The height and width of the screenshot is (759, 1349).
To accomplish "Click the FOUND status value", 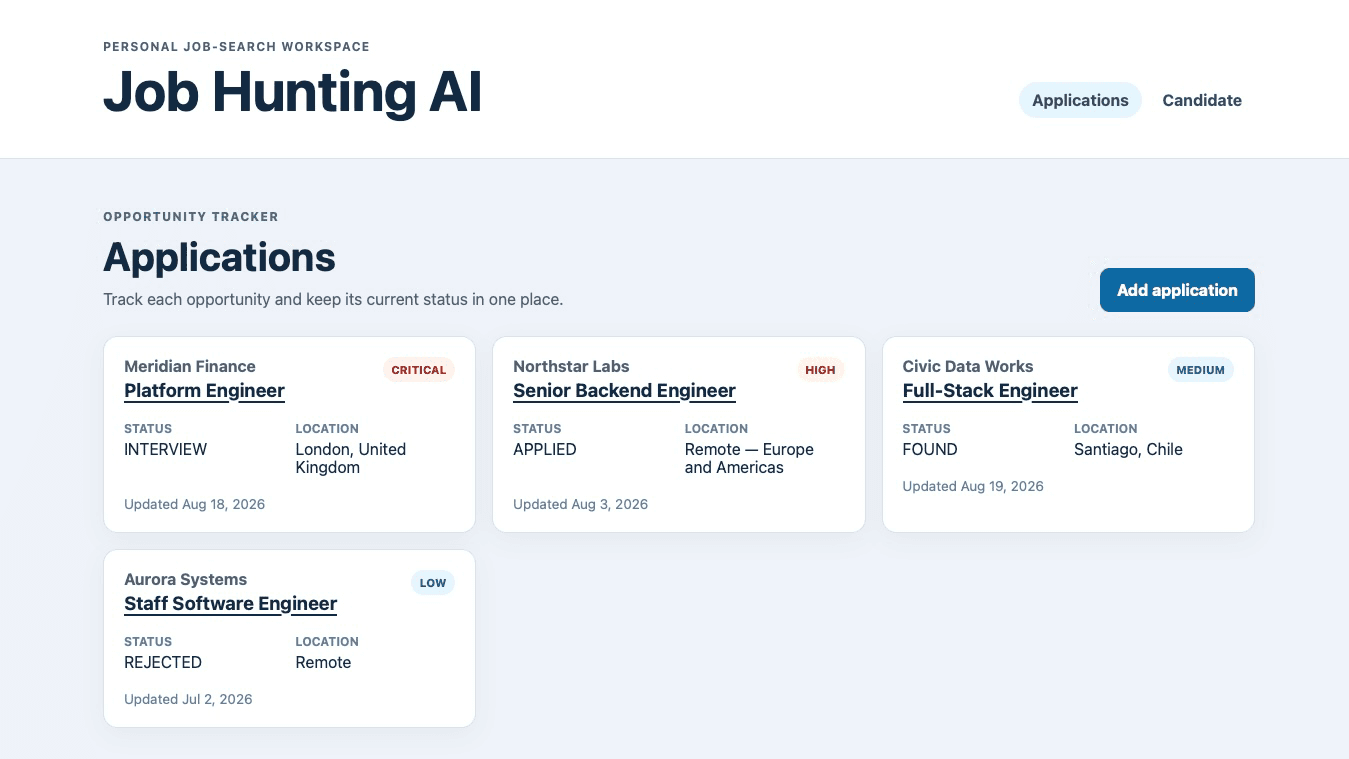I will click(930, 449).
